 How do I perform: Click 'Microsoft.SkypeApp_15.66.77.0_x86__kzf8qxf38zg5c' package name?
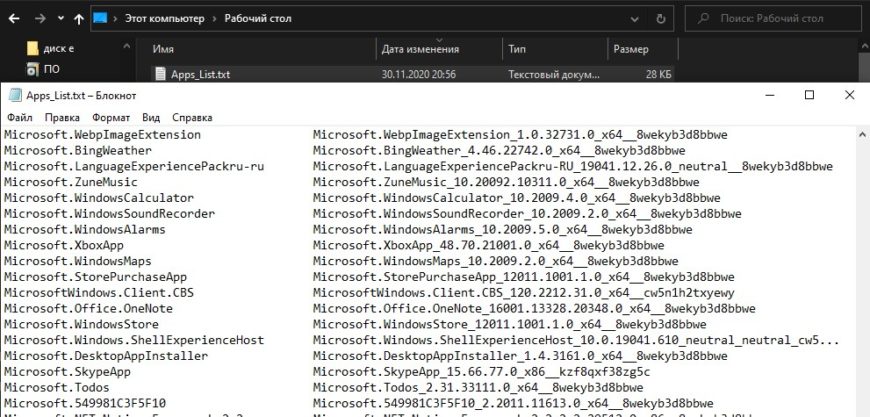click(x=482, y=372)
